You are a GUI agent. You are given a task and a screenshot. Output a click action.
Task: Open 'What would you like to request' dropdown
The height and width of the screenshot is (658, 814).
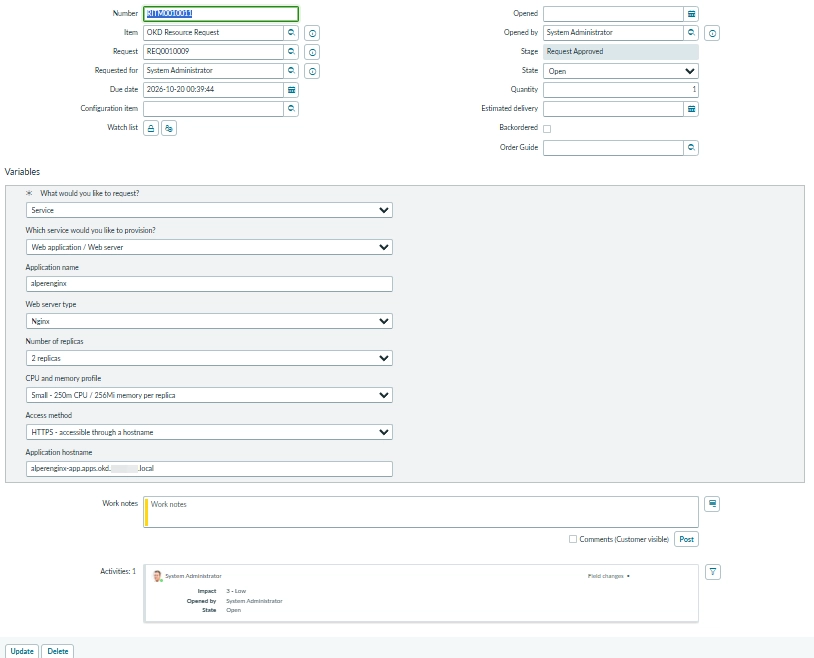(x=209, y=210)
